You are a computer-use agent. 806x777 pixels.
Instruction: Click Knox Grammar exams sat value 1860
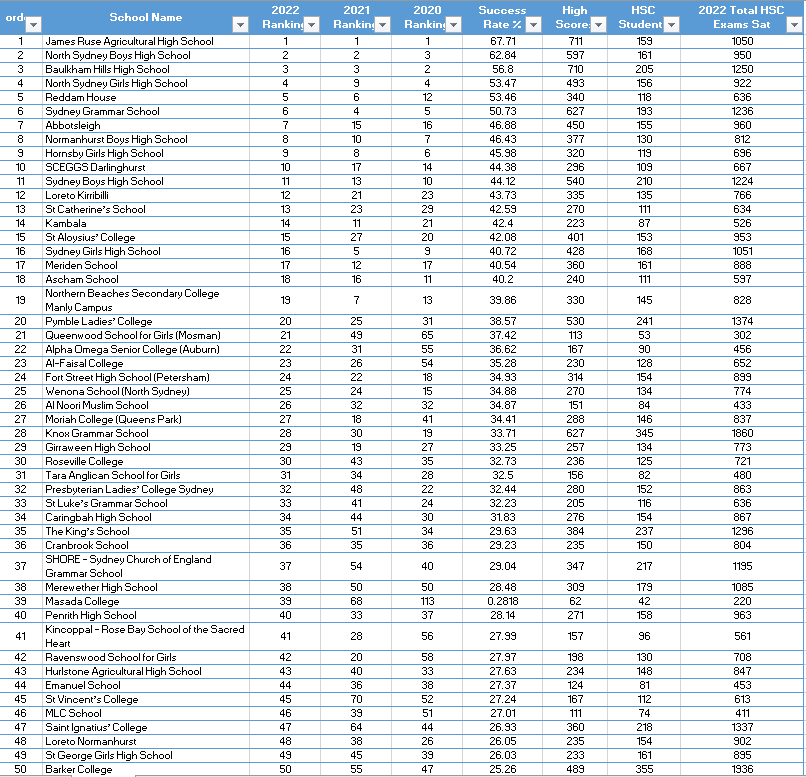(x=742, y=433)
